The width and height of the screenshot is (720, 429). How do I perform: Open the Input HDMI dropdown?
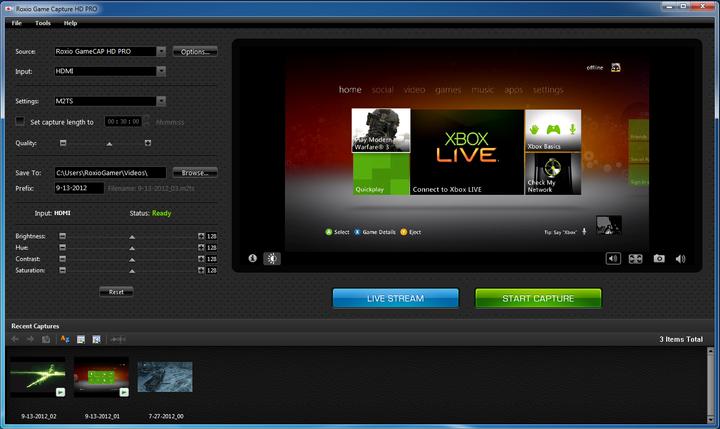coord(161,71)
